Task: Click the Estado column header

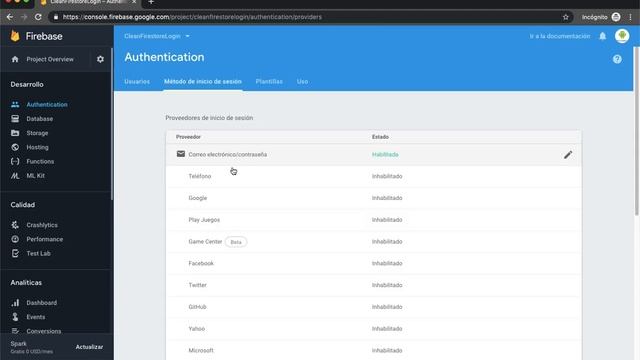Action: (x=380, y=137)
